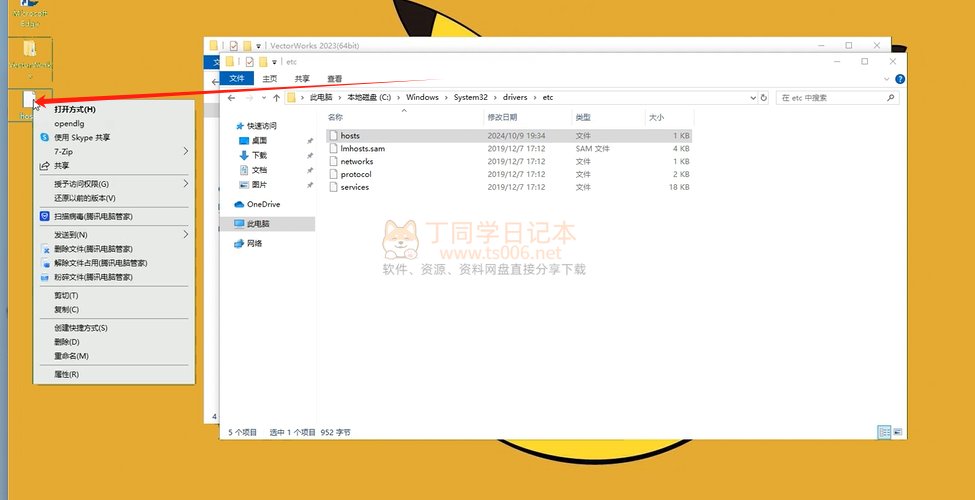
Task: Select 图片 in navigation pane
Action: tap(259, 185)
